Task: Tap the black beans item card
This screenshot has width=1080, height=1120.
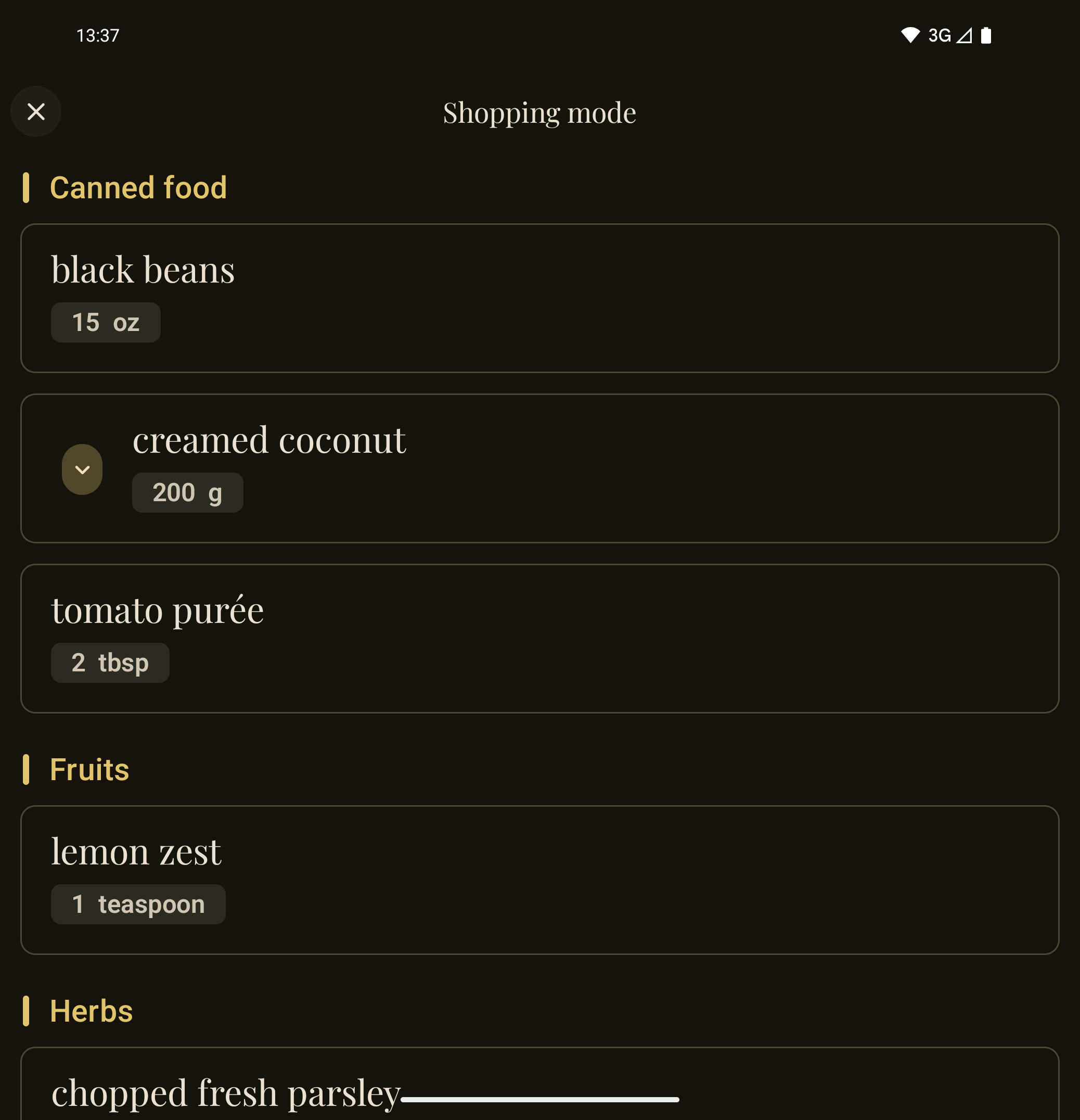Action: click(x=539, y=298)
